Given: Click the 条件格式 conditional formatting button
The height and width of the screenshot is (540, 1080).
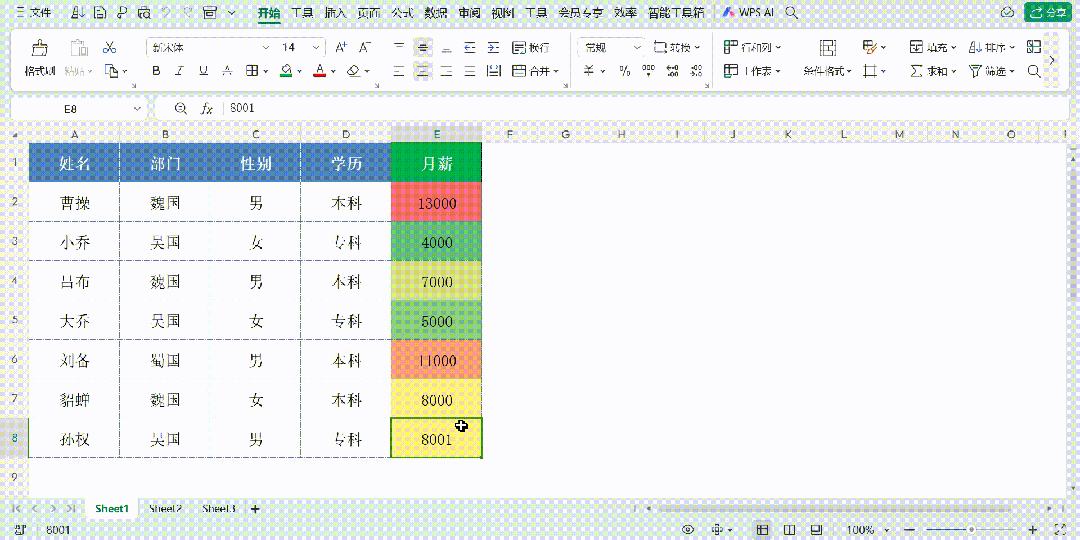Looking at the screenshot, I should [827, 71].
